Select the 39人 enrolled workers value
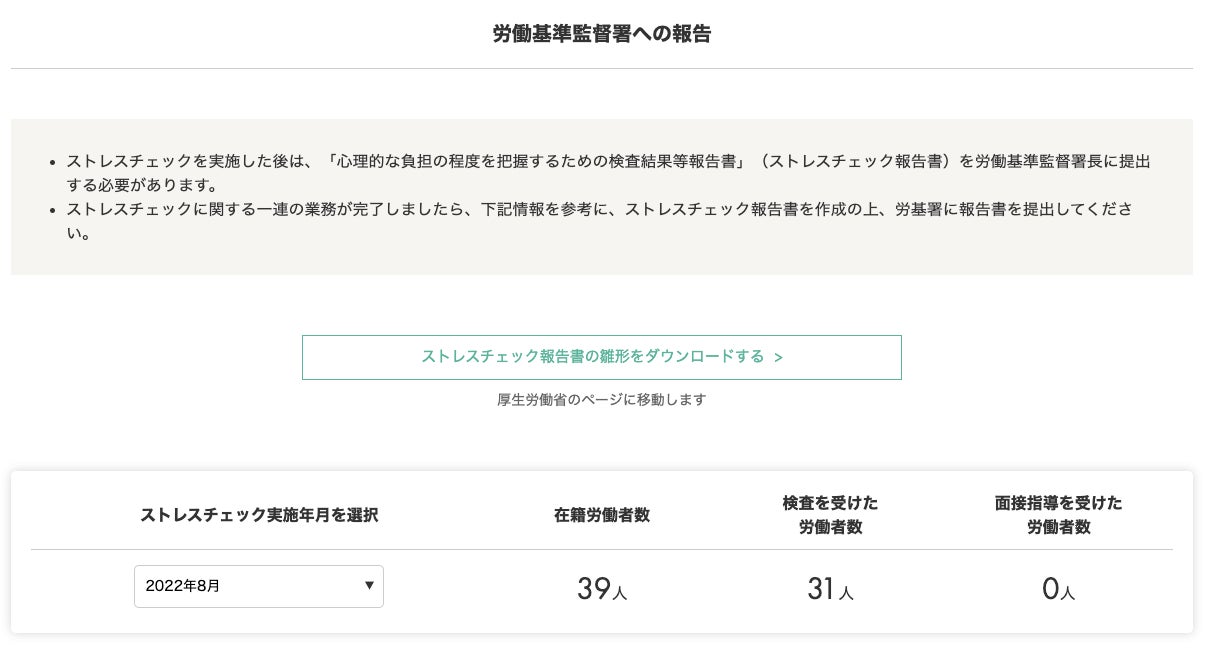Screen dimensions: 1207x648 coord(601,589)
